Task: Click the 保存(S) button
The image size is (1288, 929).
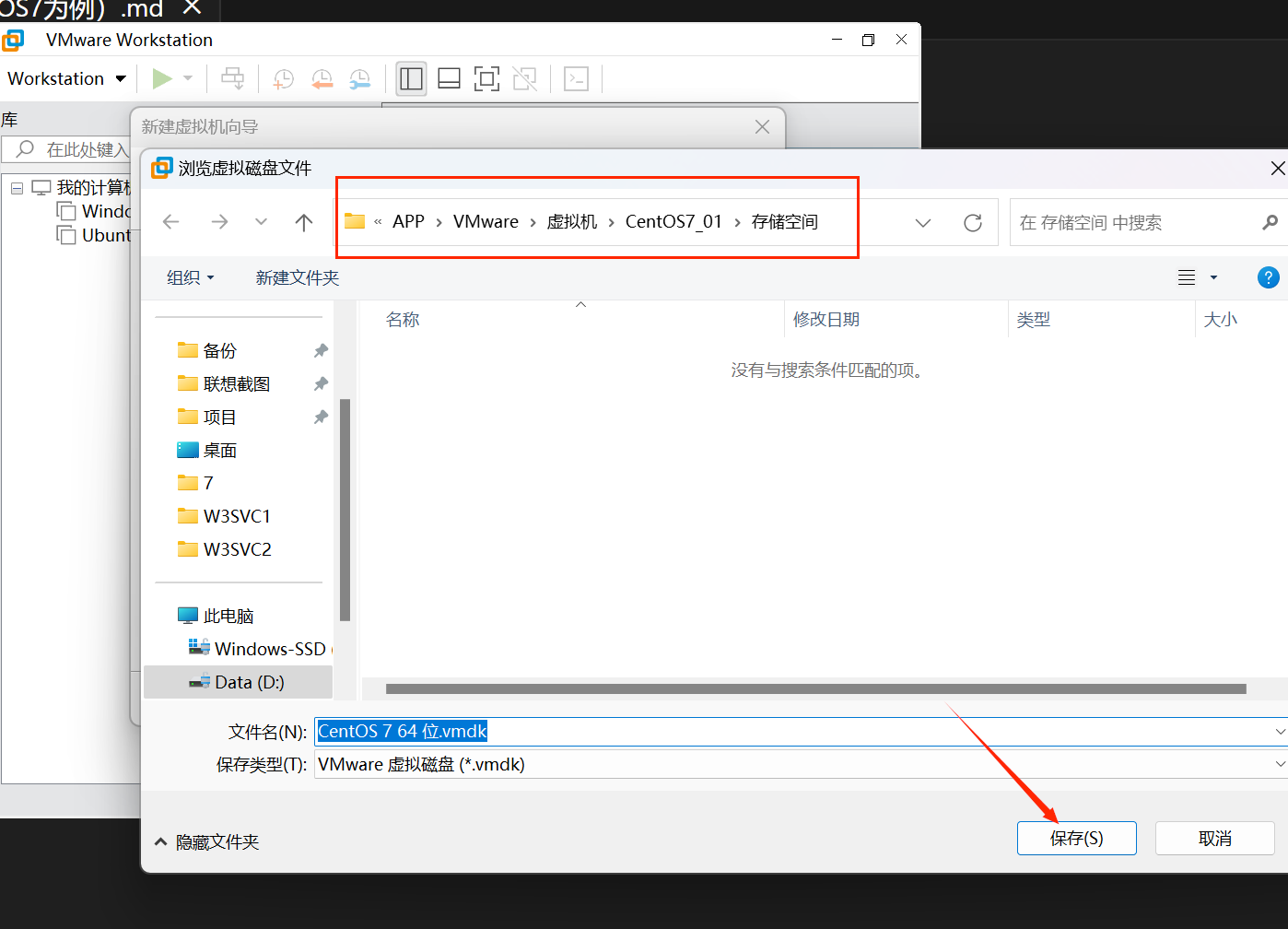Action: click(1076, 839)
